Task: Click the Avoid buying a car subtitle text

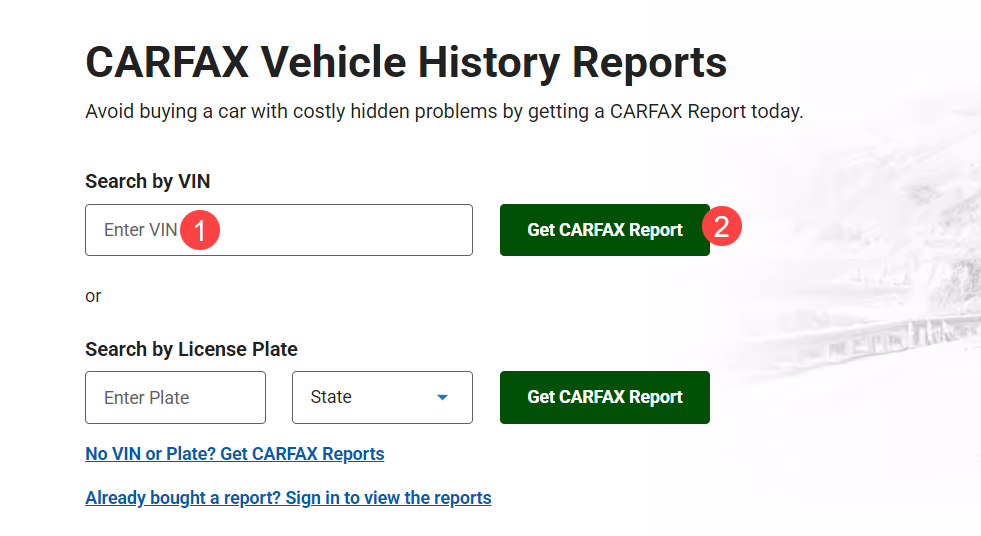Action: (x=444, y=111)
